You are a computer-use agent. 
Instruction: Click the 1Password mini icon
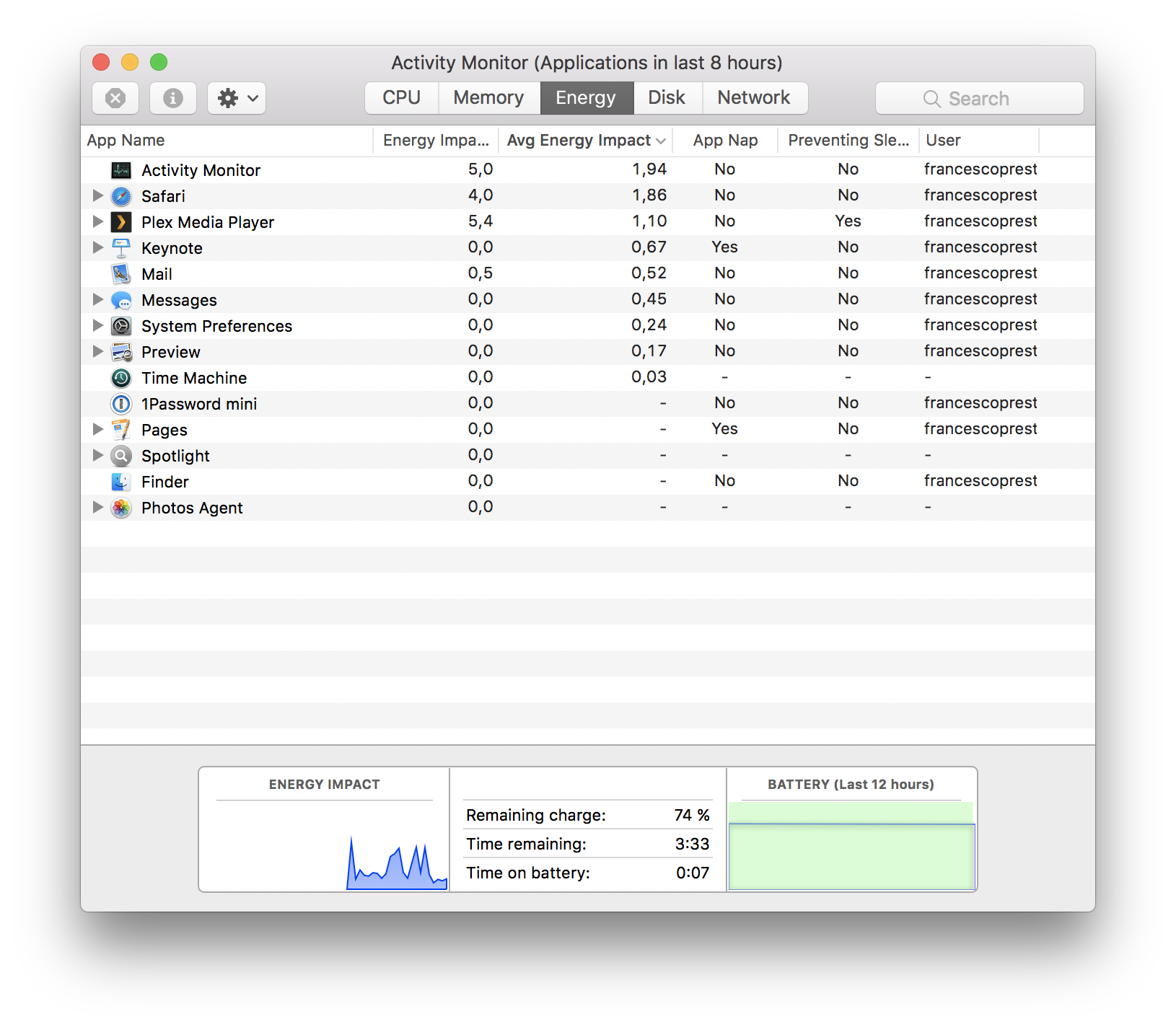click(x=121, y=404)
